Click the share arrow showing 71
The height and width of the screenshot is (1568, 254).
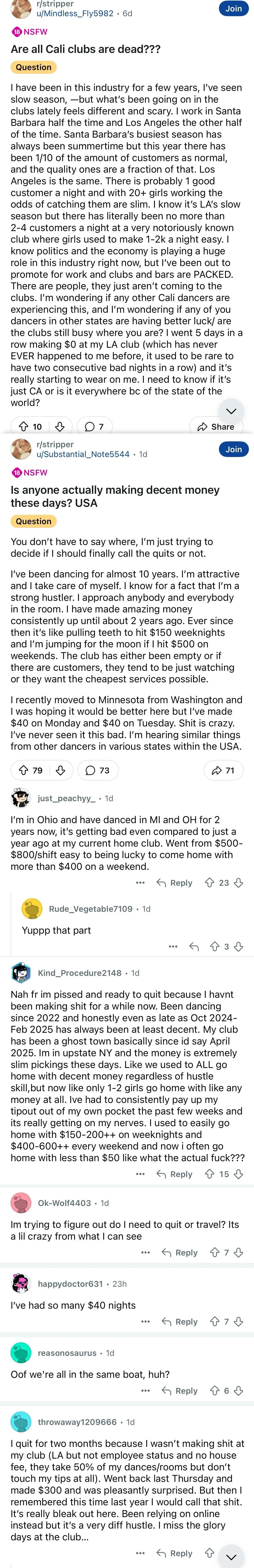point(222,771)
